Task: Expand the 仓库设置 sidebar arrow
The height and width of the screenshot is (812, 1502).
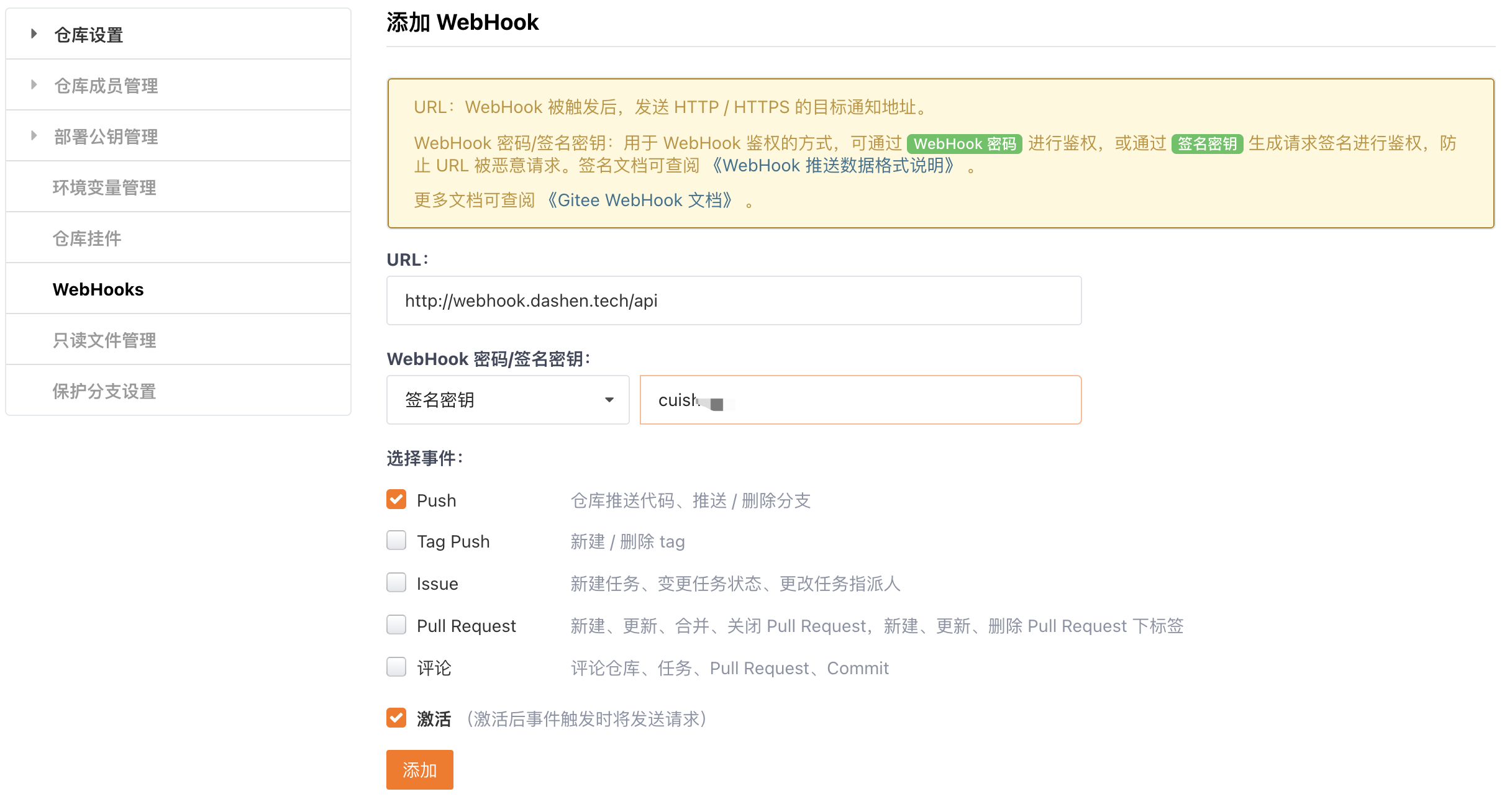Action: [x=34, y=34]
